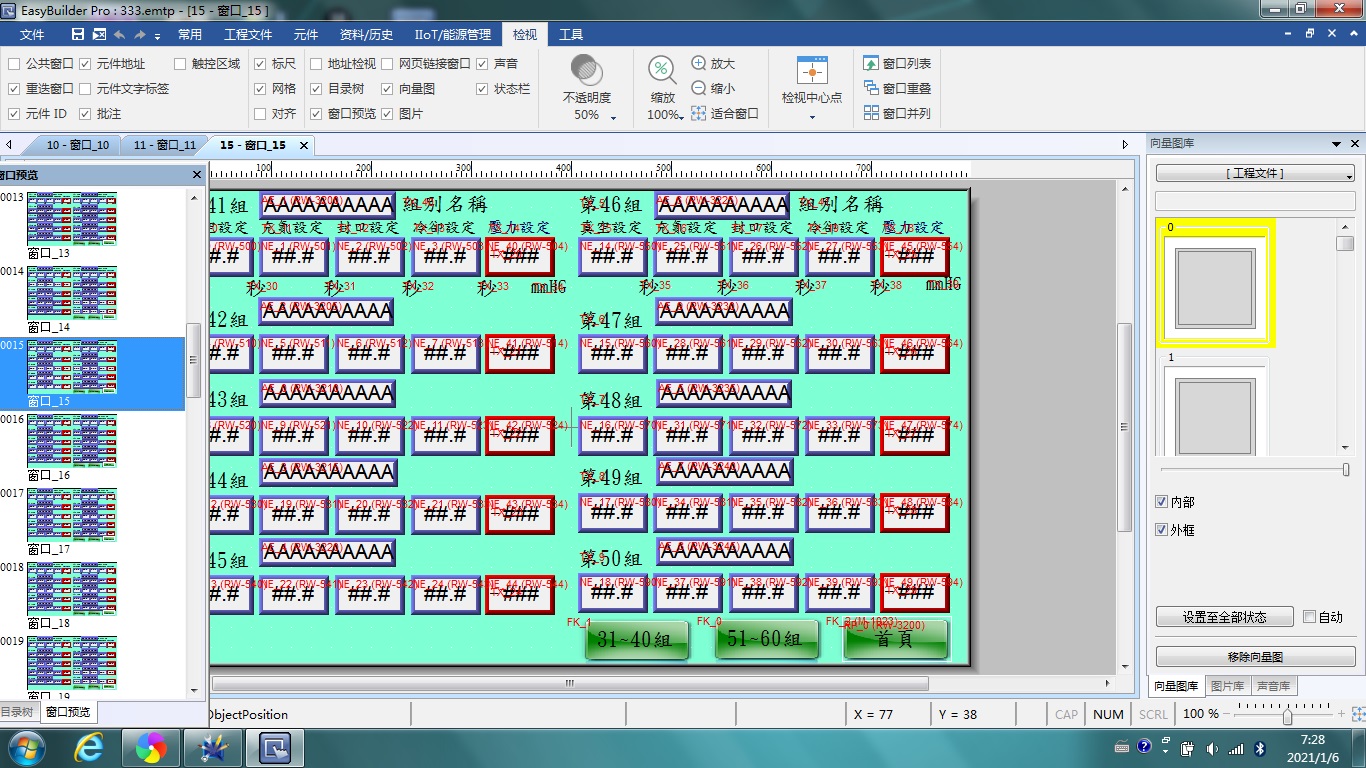Click the fit window (适合窗口) icon

pyautogui.click(x=699, y=113)
